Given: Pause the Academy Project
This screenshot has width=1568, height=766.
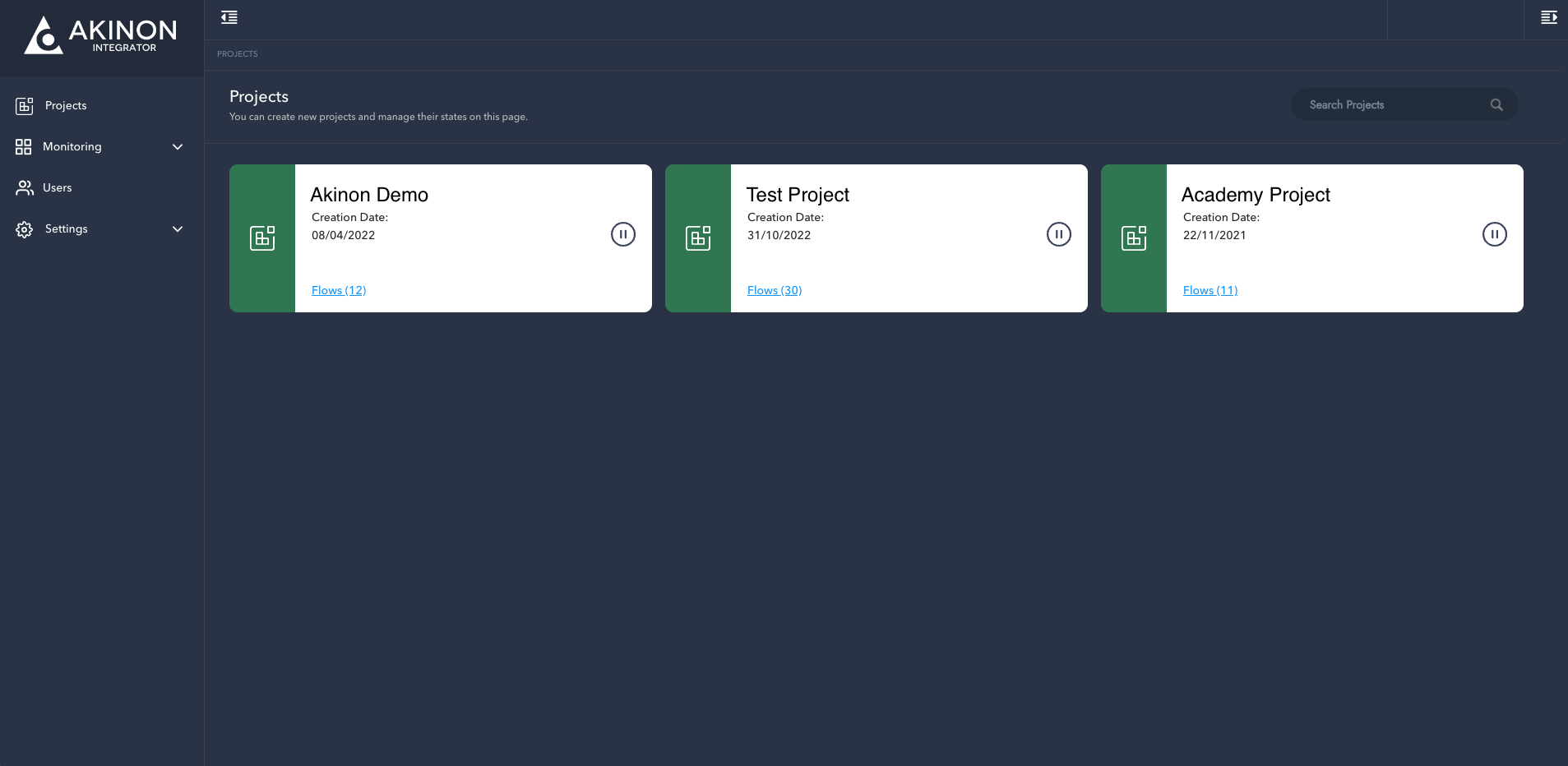Looking at the screenshot, I should click(x=1495, y=234).
